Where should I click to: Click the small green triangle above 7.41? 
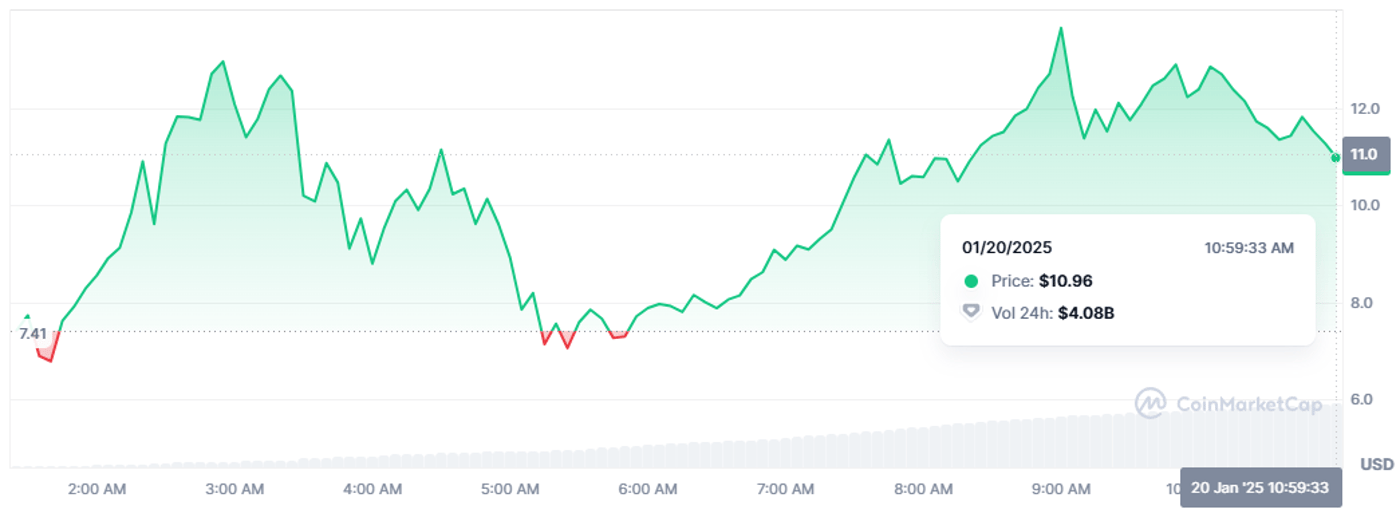pos(27,317)
